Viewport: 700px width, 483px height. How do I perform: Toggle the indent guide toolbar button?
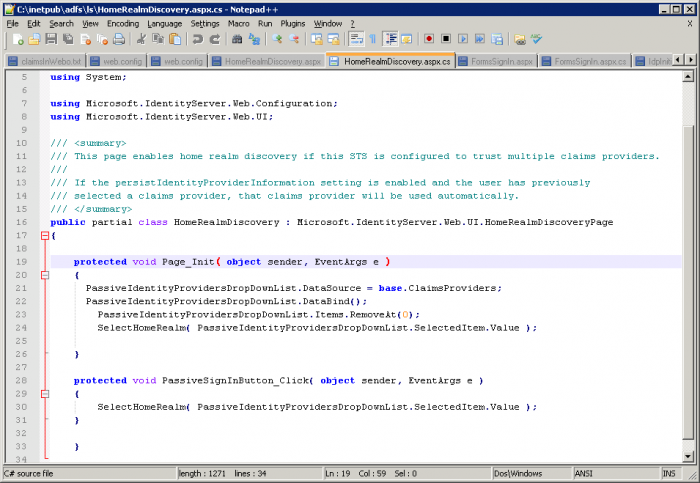[391, 39]
